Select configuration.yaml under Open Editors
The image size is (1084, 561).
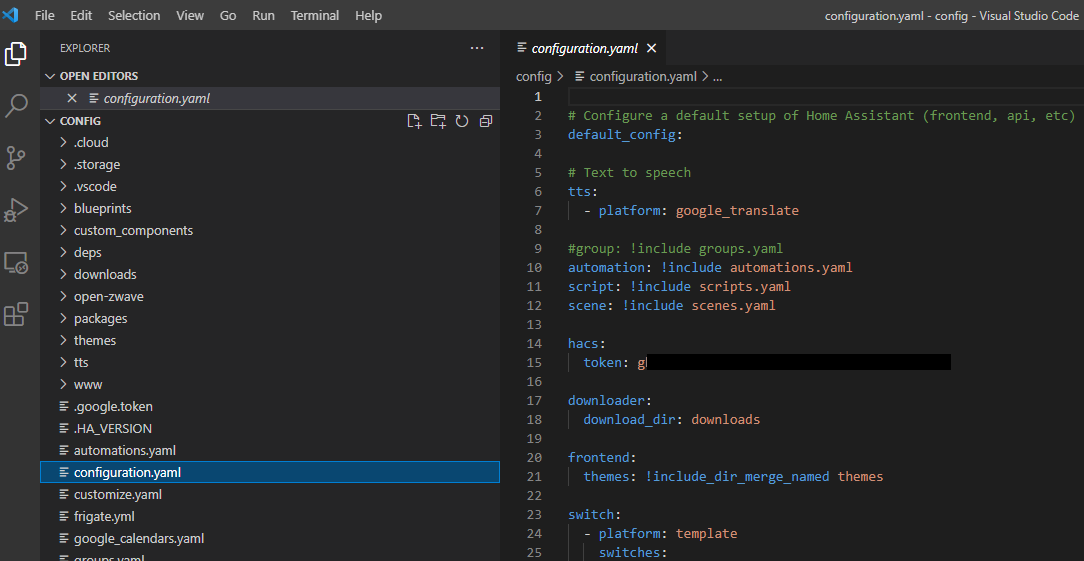pos(270,99)
